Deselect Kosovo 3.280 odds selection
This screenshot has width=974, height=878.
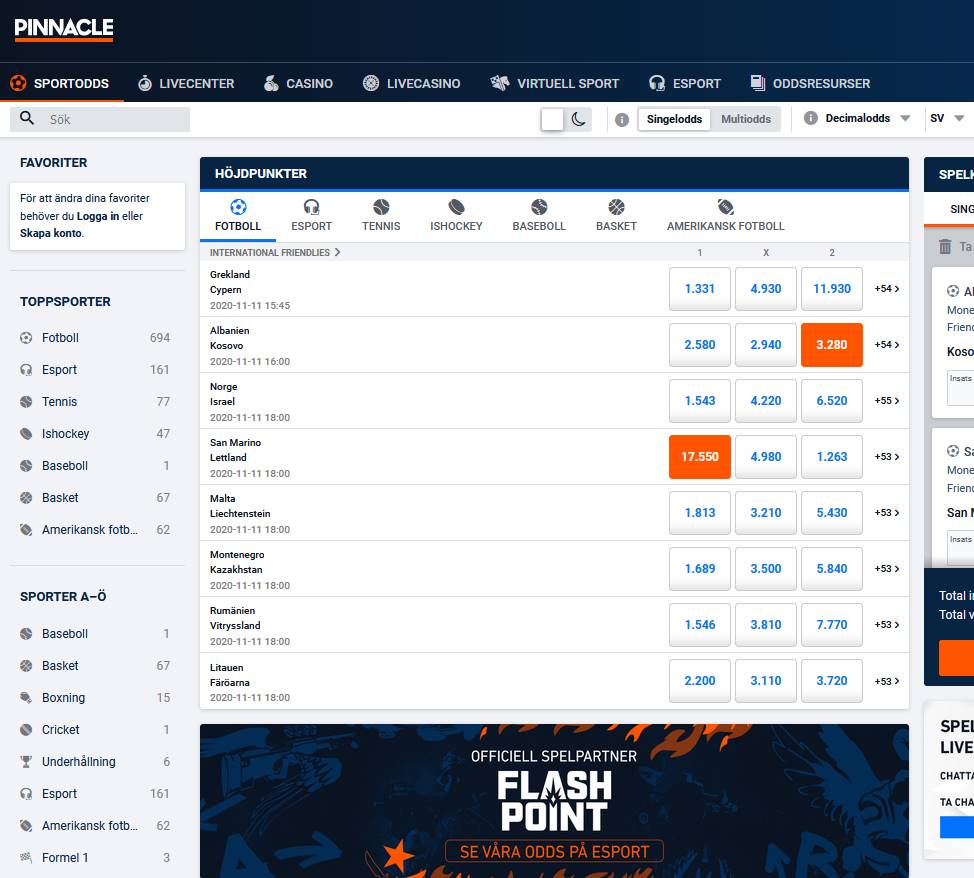[x=832, y=345]
